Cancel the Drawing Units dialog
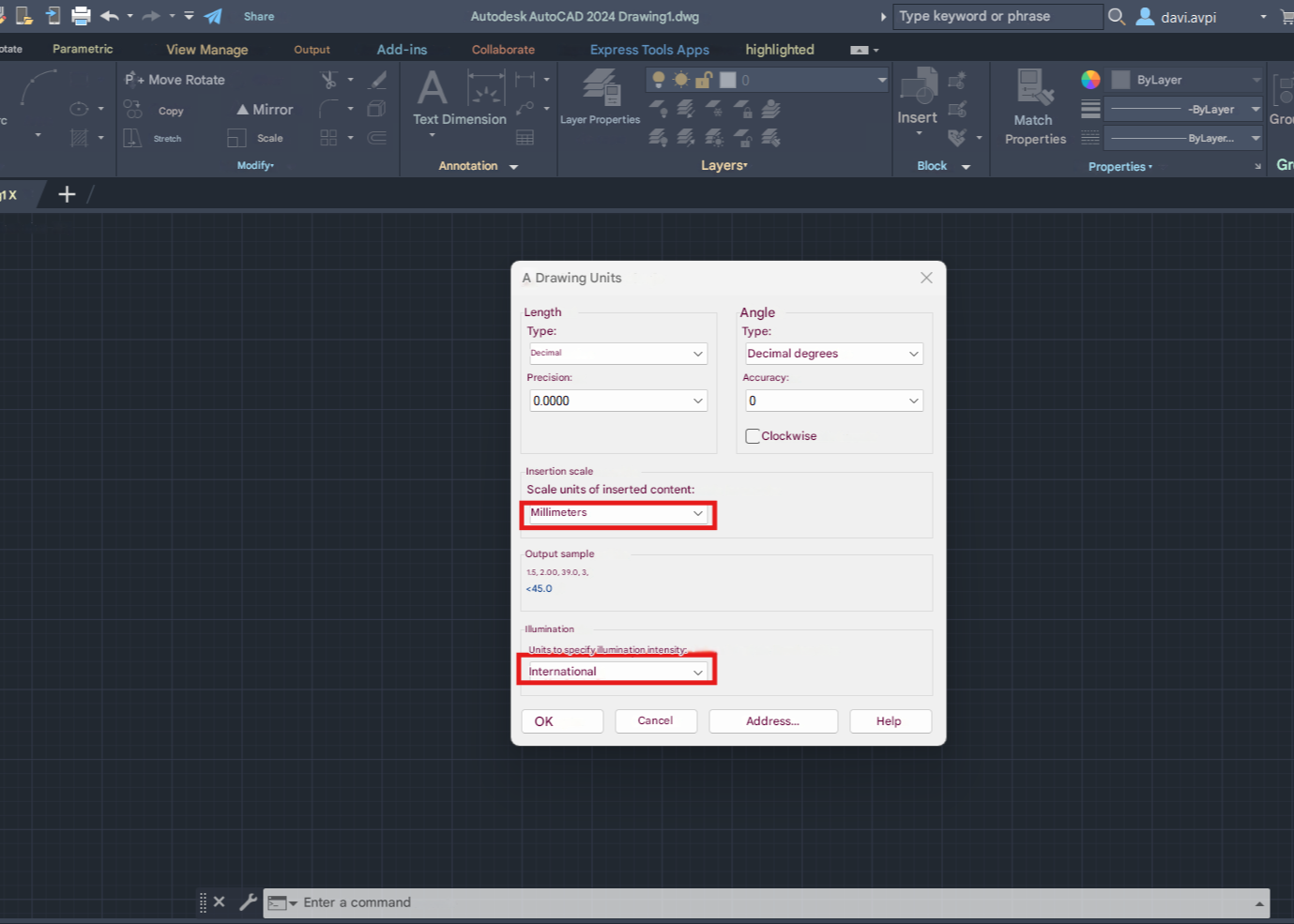This screenshot has height=924, width=1294. (x=656, y=721)
